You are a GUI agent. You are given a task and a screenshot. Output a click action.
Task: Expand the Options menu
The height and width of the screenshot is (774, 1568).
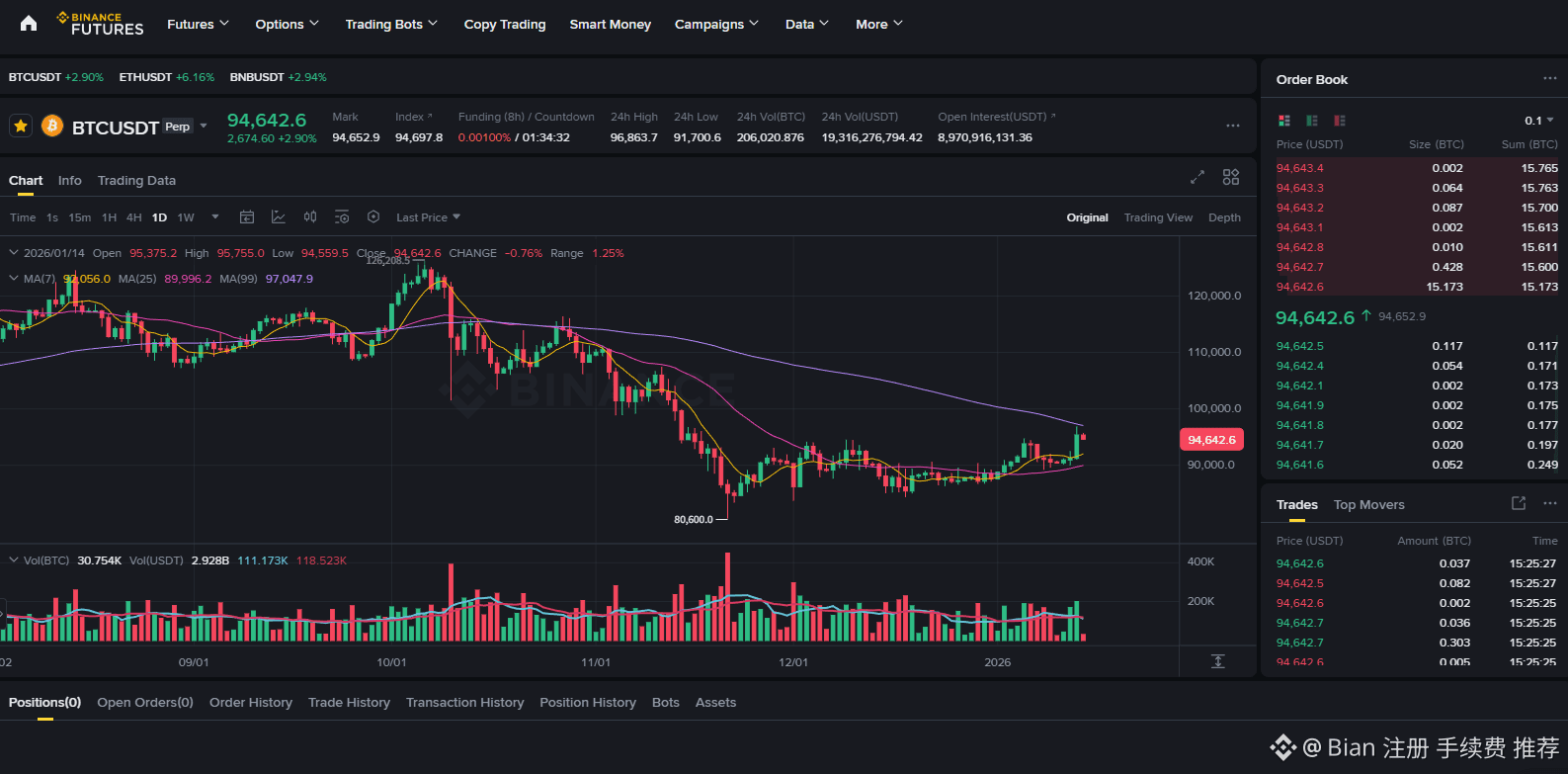point(287,24)
